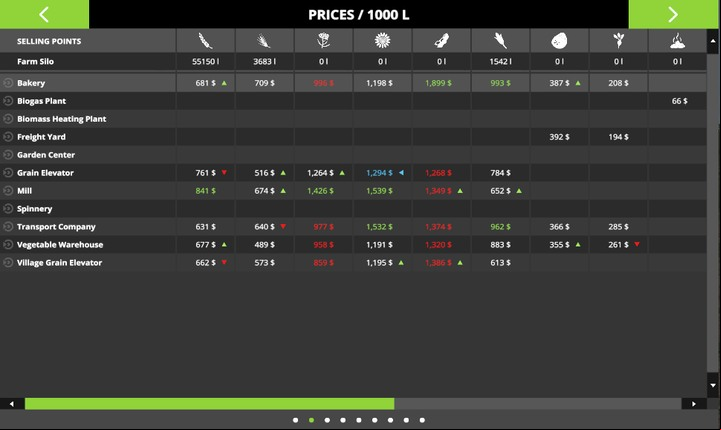This screenshot has width=721, height=430.
Task: Click Mill 1,539 $ sunflower price
Action: point(379,190)
